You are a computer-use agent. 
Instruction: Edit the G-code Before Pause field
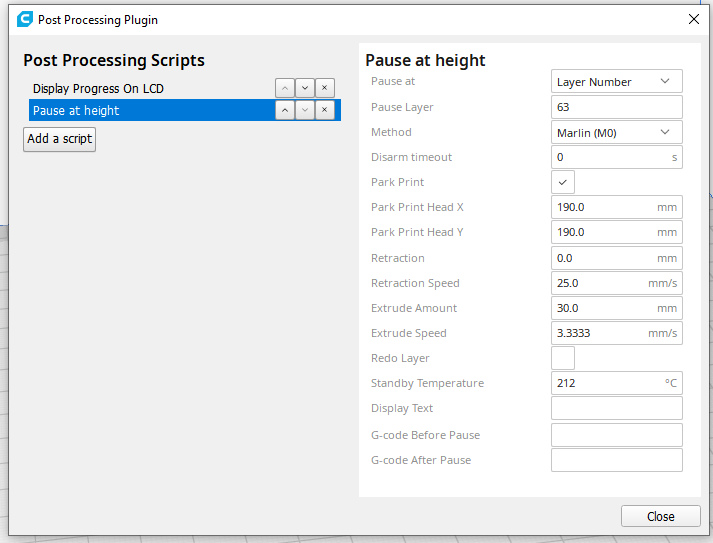tap(617, 435)
